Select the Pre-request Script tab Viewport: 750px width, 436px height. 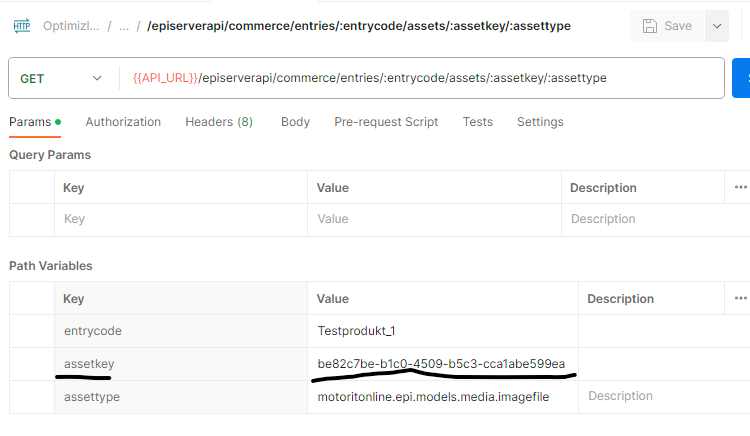(386, 122)
